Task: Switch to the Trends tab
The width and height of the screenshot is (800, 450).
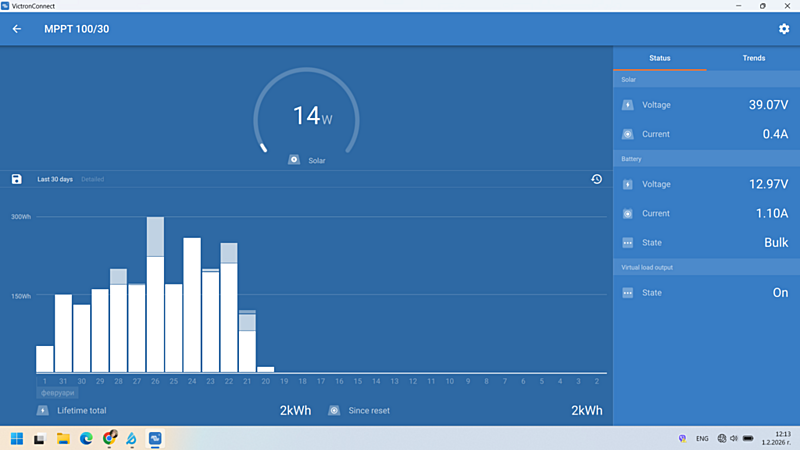Action: pos(754,58)
